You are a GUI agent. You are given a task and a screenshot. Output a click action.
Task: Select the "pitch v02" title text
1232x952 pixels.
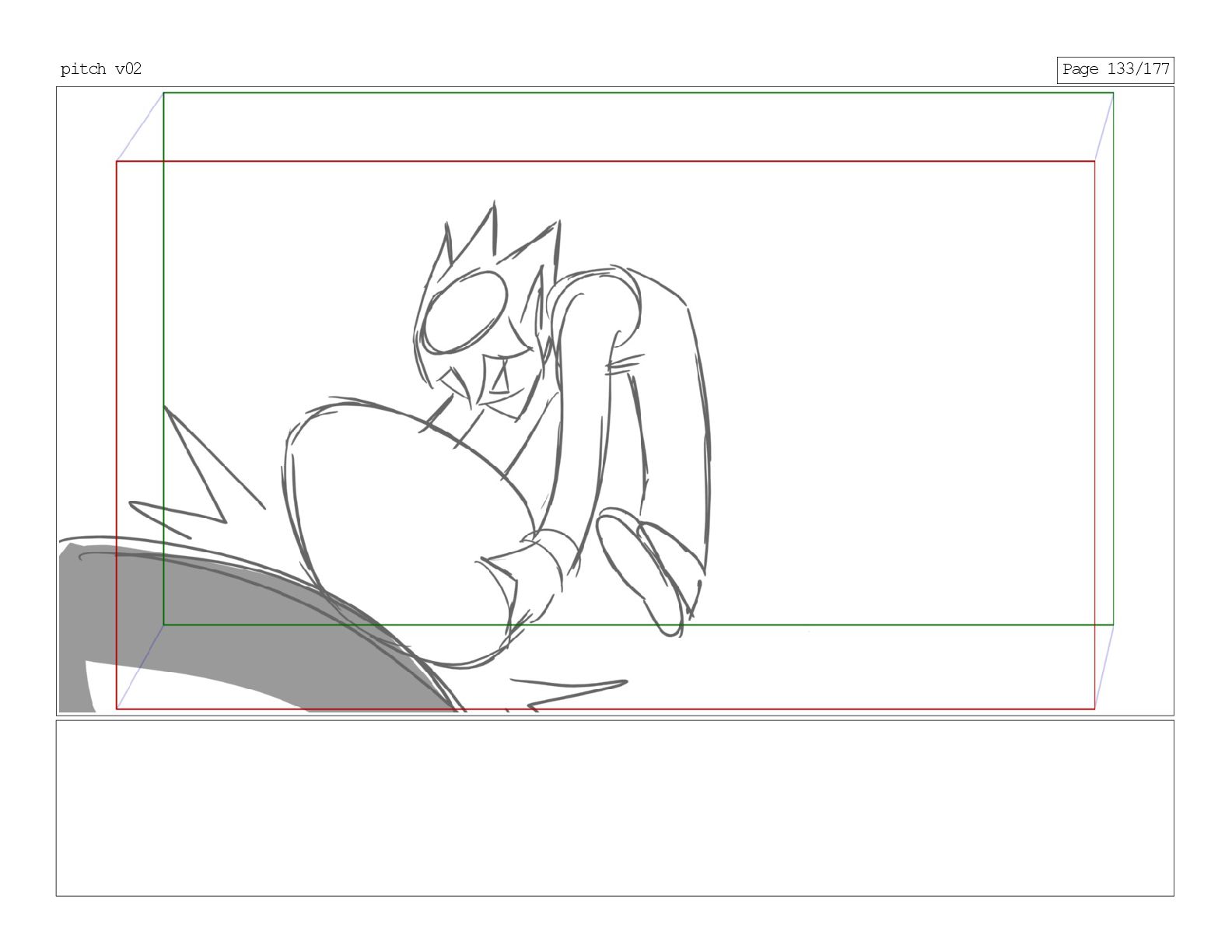pyautogui.click(x=101, y=69)
